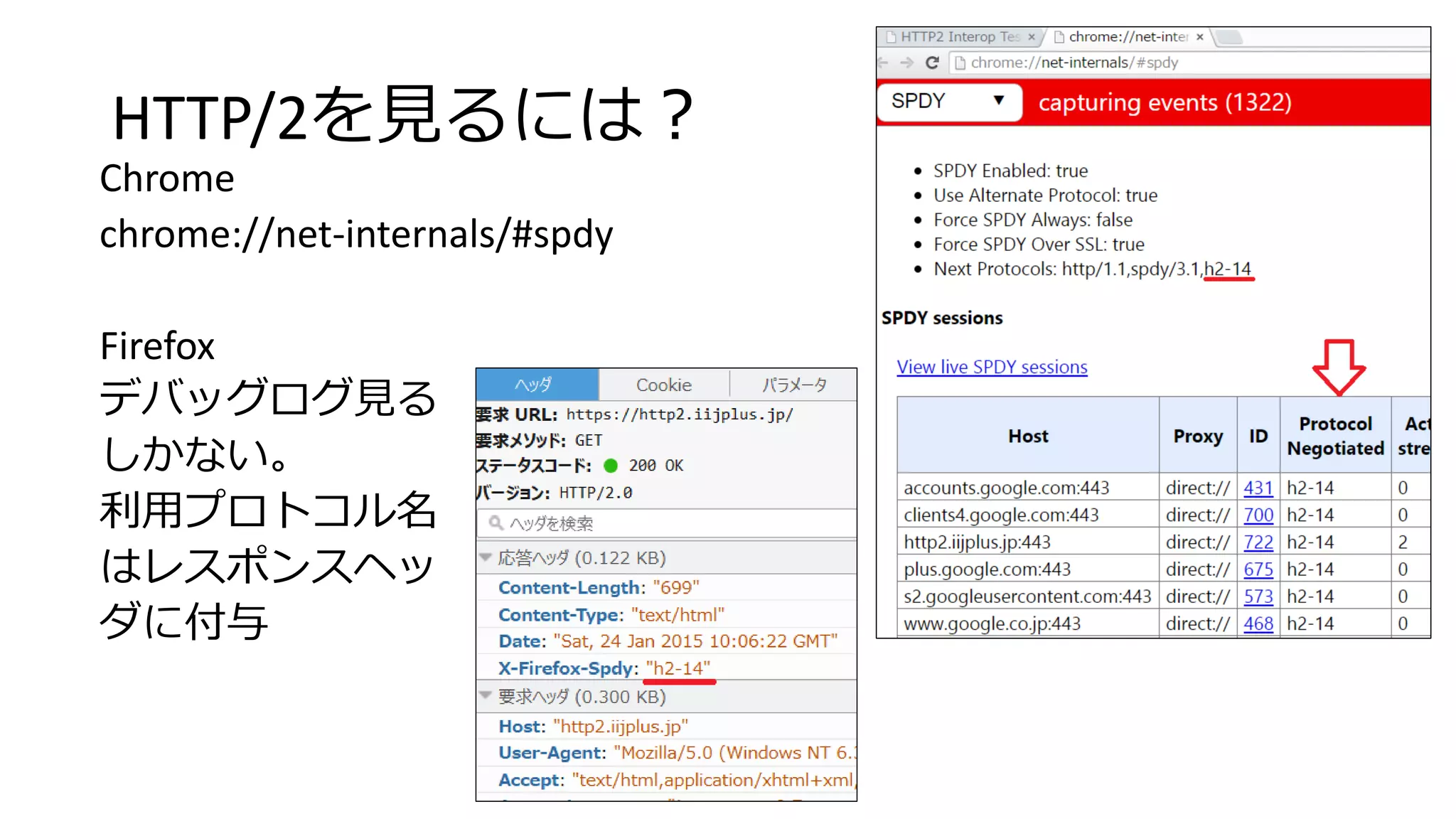Click the ヘッダを検索 search field
The width and height of the screenshot is (1456, 819).
(667, 523)
